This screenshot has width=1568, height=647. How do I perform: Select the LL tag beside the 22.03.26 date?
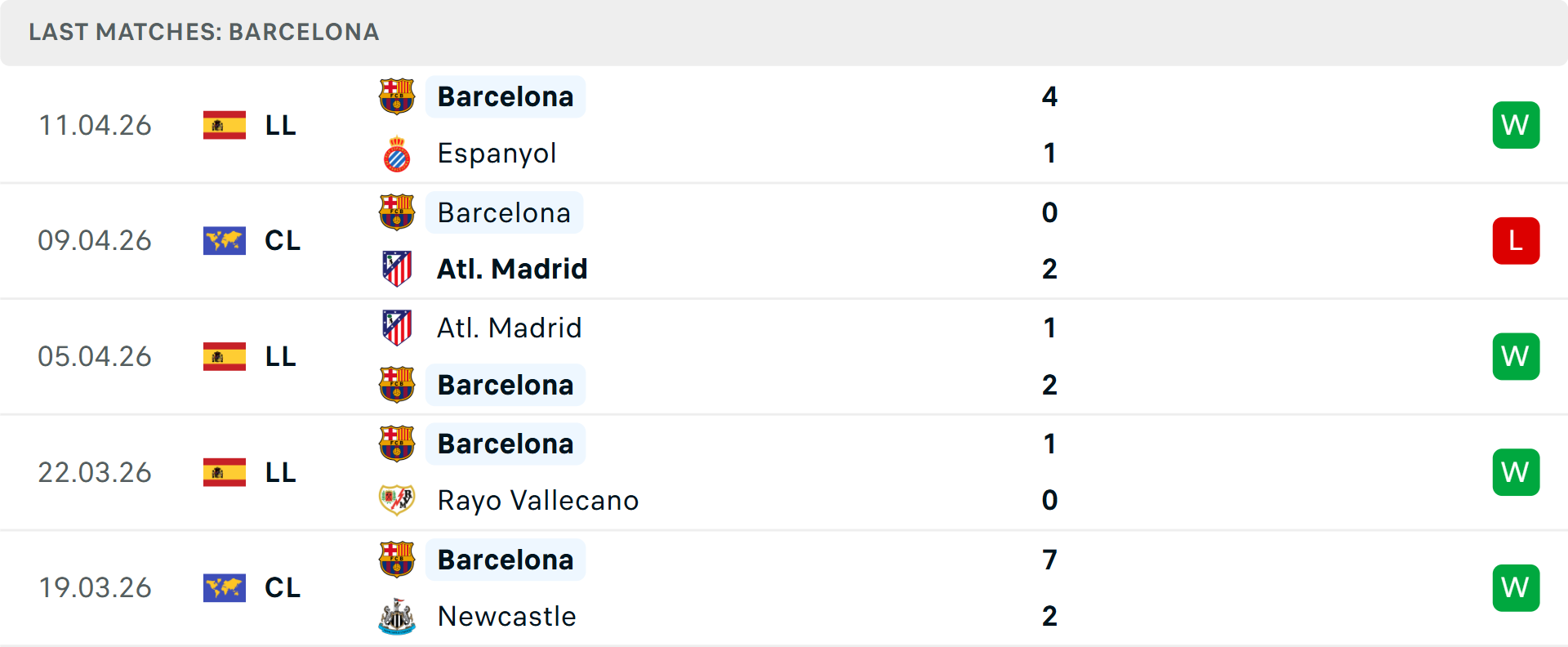(281, 472)
